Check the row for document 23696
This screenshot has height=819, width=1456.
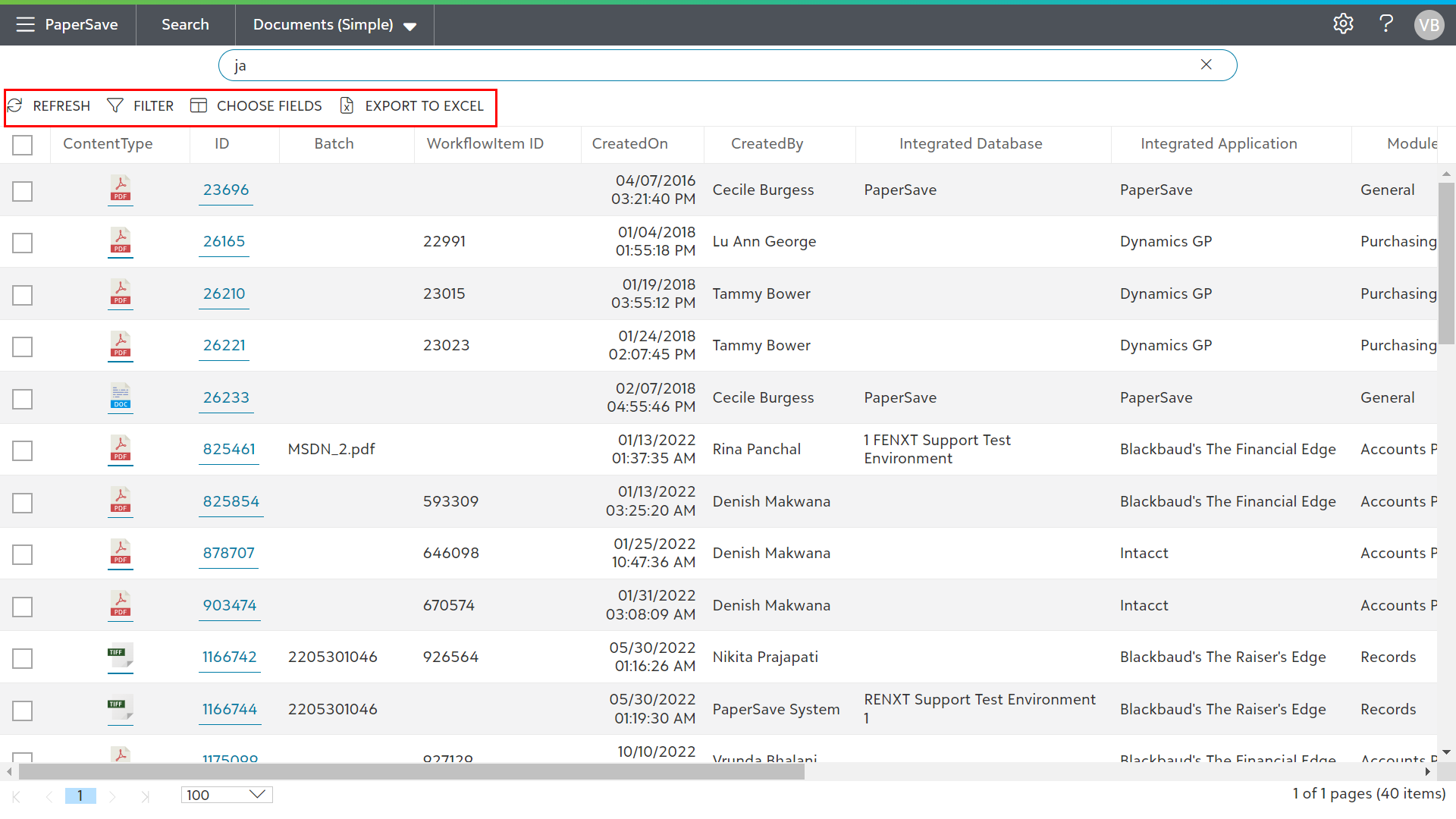point(23,191)
